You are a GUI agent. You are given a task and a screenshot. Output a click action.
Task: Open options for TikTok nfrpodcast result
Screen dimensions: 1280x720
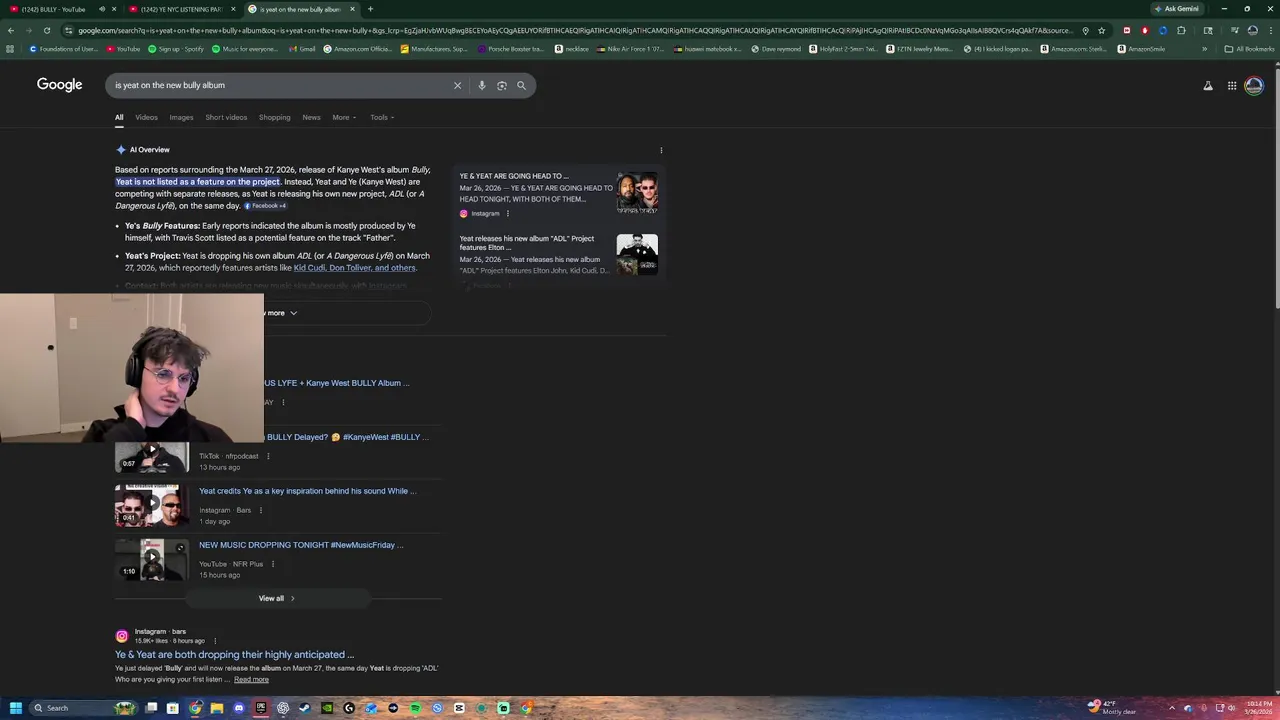pyautogui.click(x=267, y=456)
